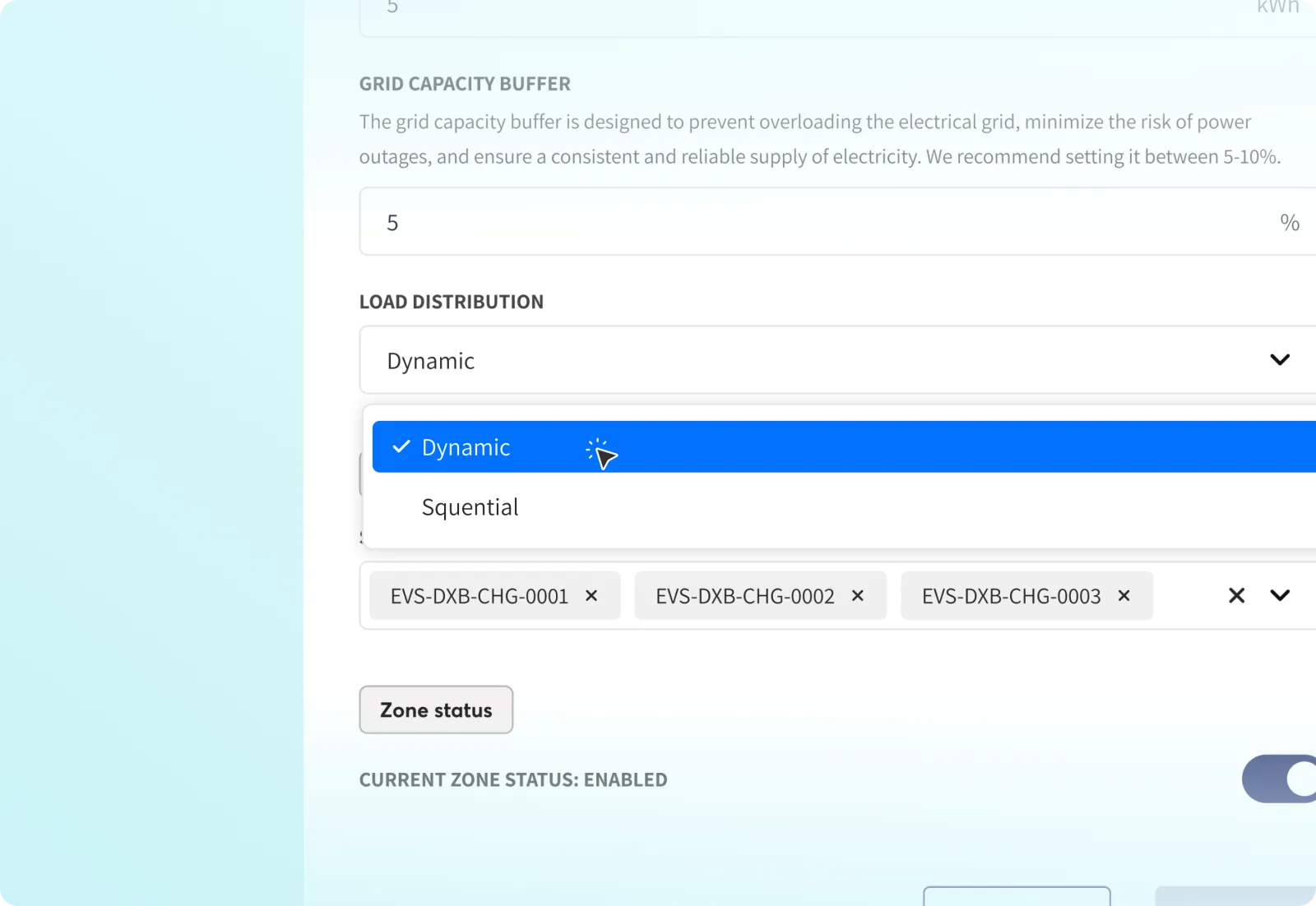Click the checkmark beside the Dynamic option
Image resolution: width=1316 pixels, height=906 pixels.
(401, 447)
